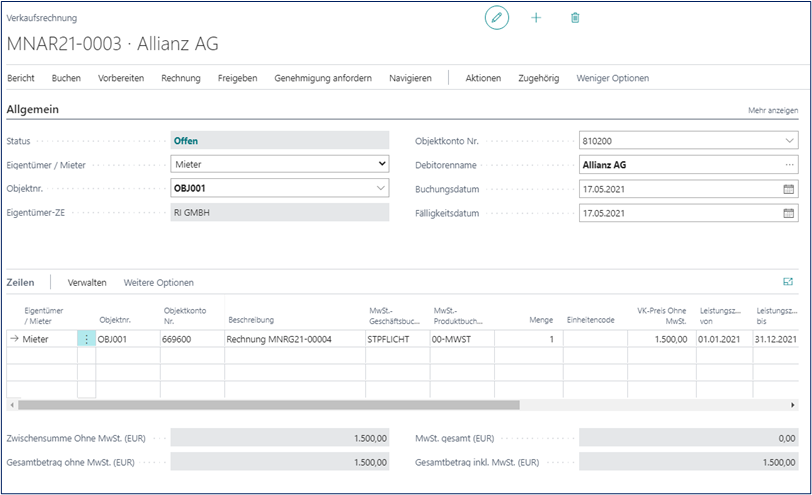Open the Objektkonto Nr. 810200 dropdown

(789, 140)
